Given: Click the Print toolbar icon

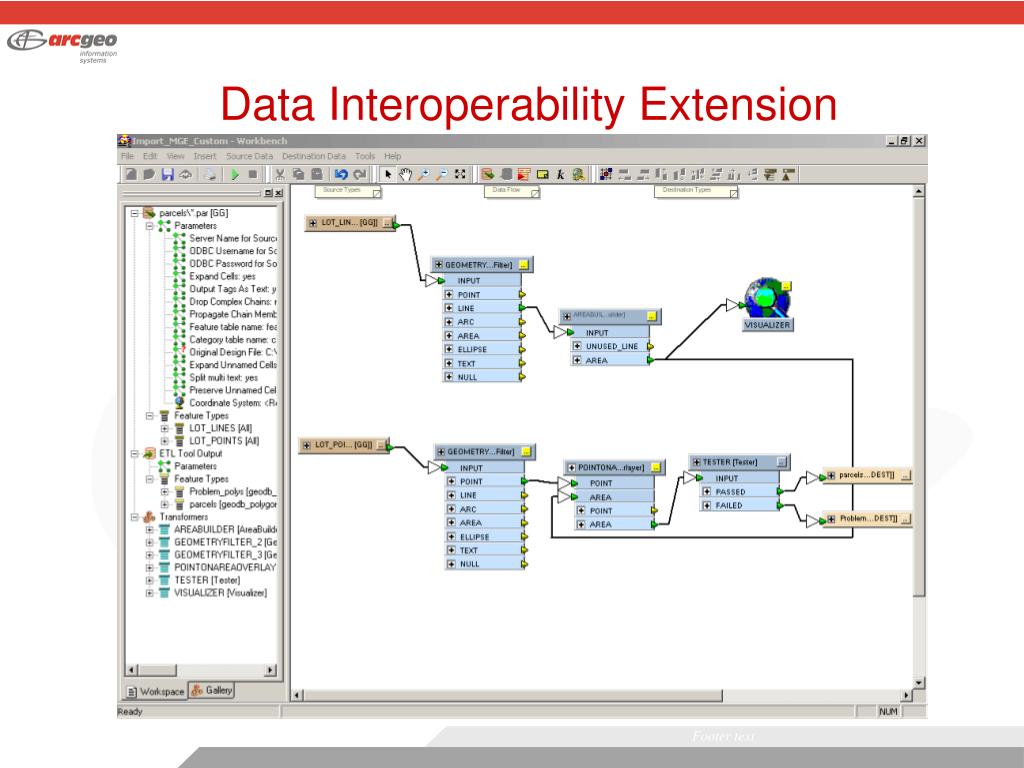Looking at the screenshot, I should [x=210, y=174].
